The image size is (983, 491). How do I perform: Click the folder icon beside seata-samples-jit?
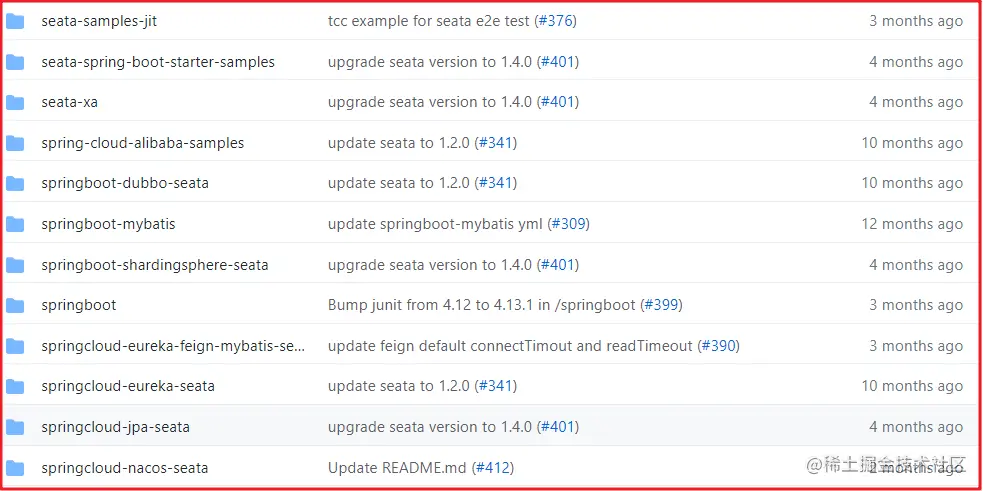coord(15,21)
